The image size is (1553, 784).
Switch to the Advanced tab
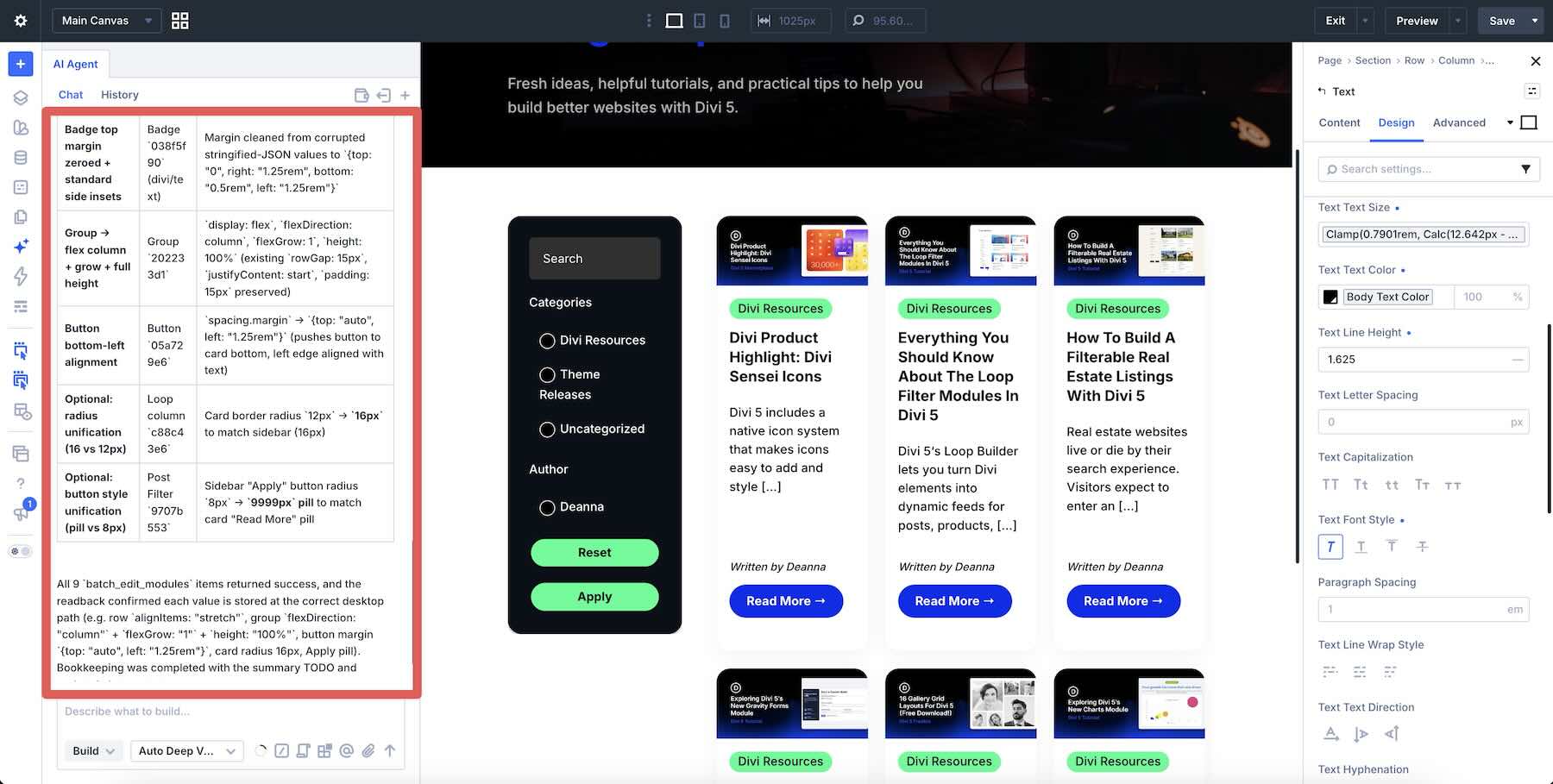coord(1459,122)
